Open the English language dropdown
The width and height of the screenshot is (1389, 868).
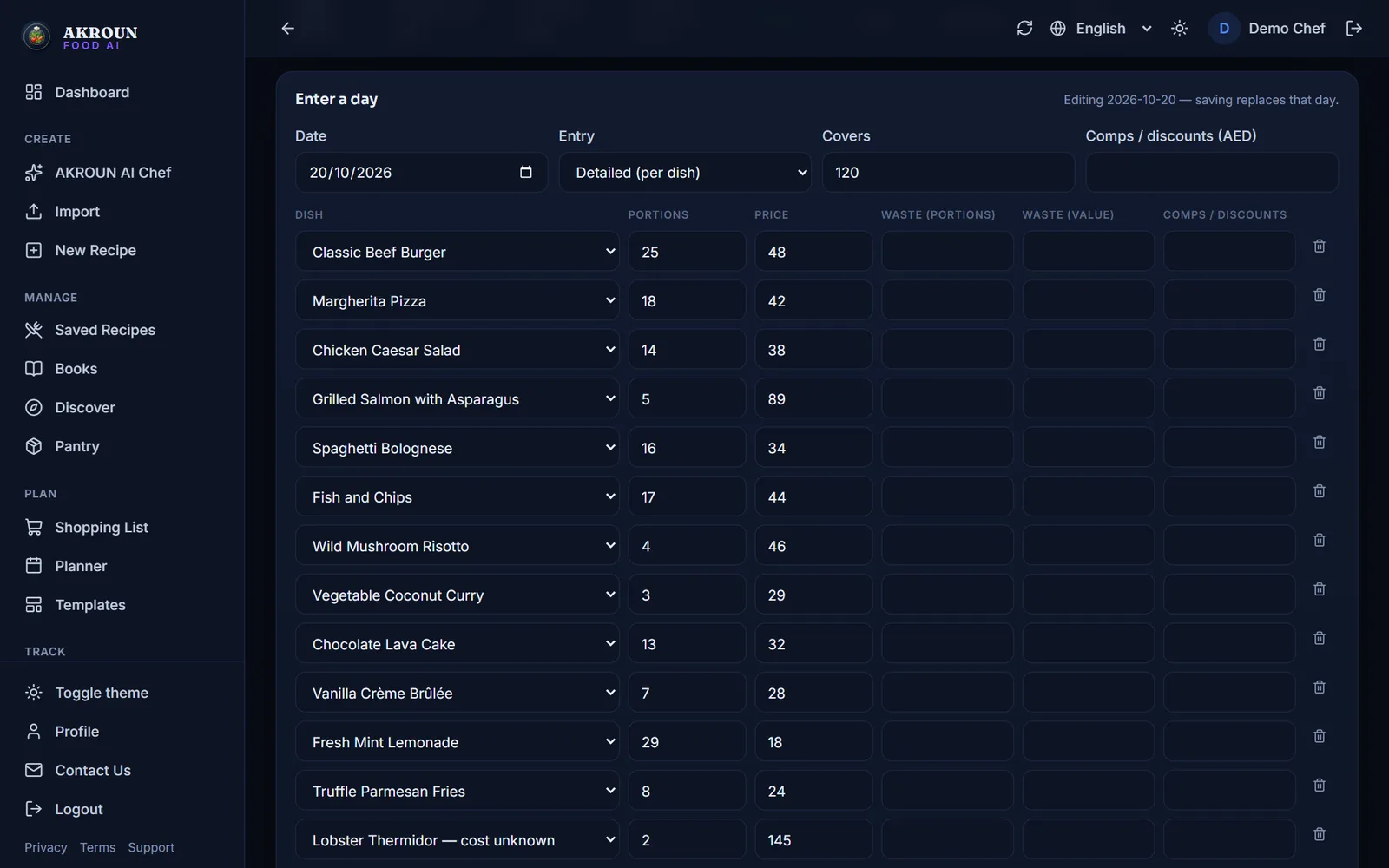coord(1101,29)
